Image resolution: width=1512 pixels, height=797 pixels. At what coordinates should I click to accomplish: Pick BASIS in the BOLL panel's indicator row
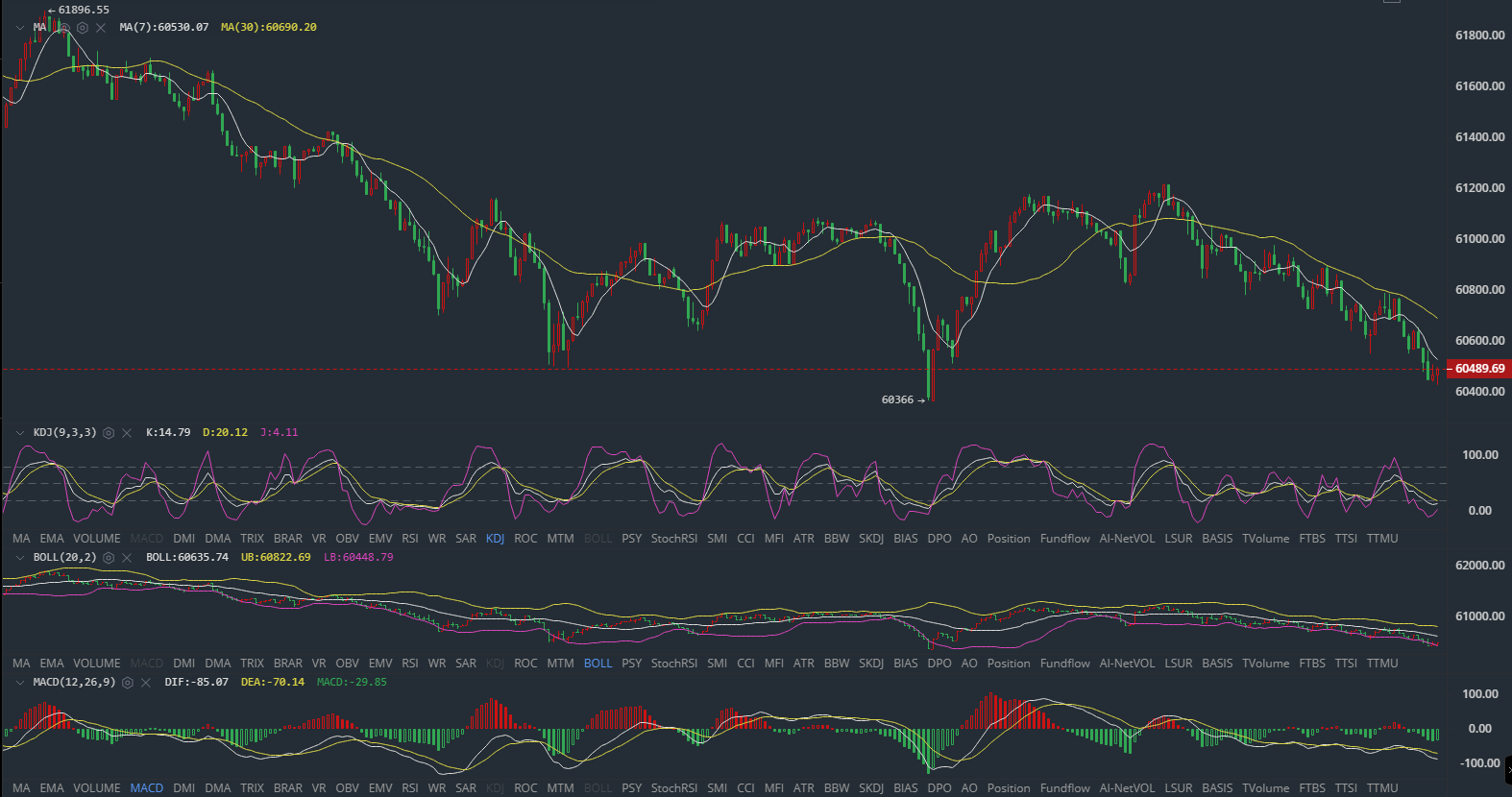point(1217,664)
